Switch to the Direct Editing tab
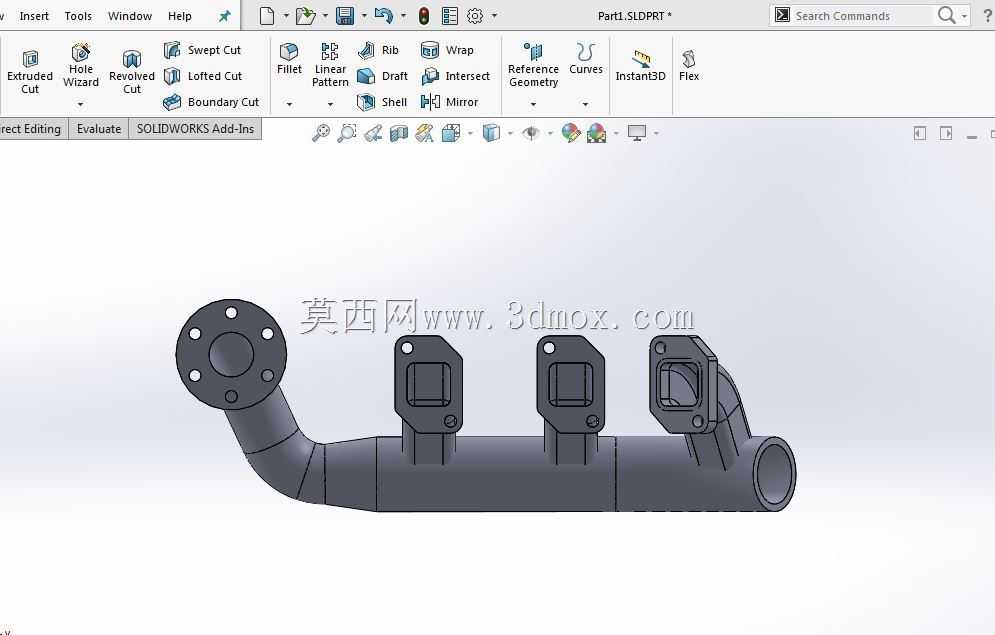This screenshot has width=995, height=635. tap(33, 129)
